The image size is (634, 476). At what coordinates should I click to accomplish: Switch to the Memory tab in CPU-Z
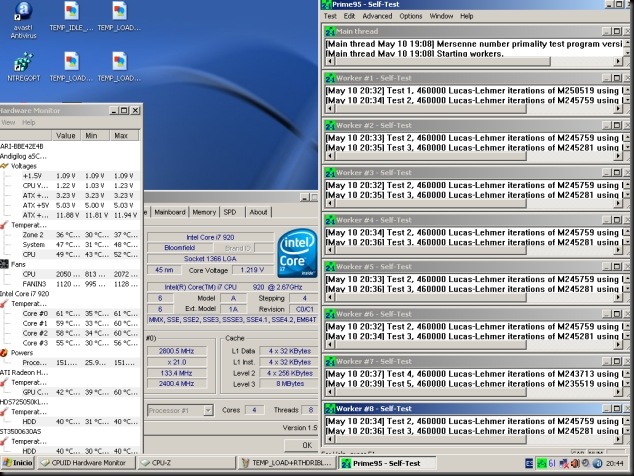[204, 212]
